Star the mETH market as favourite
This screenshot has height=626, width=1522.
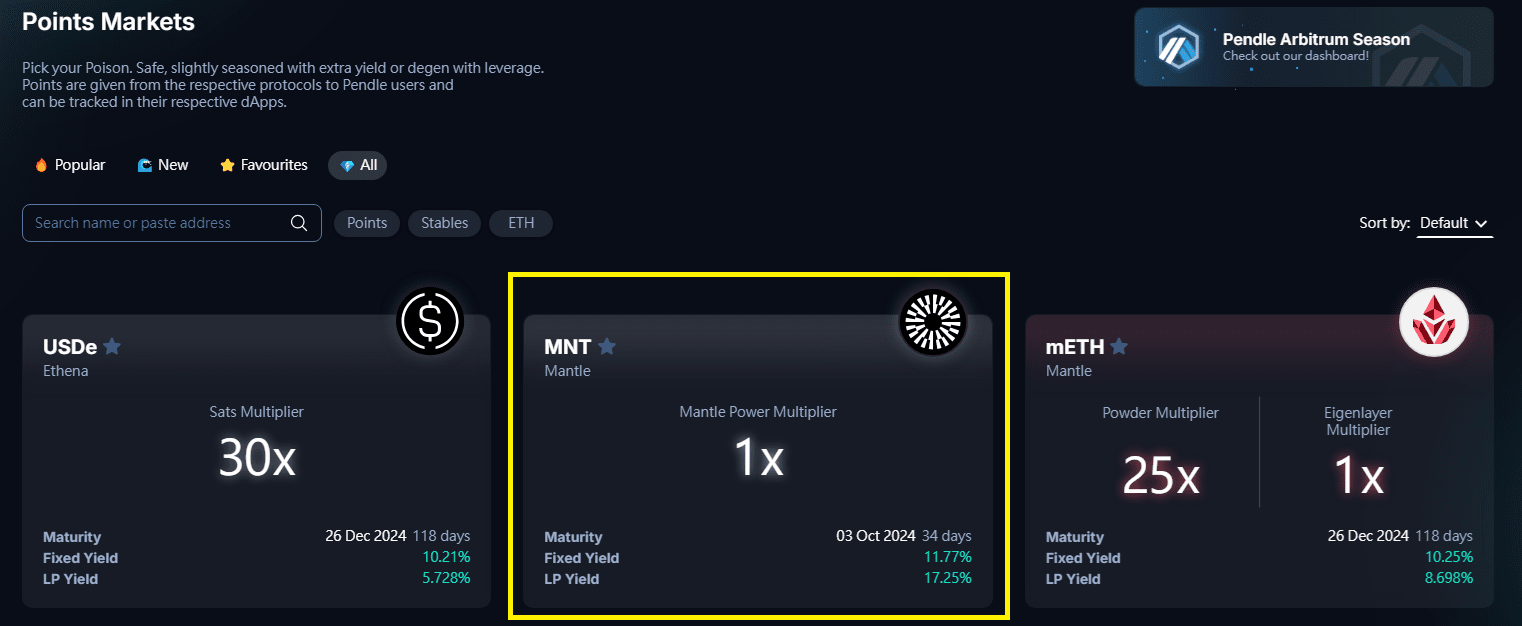[x=1119, y=347]
